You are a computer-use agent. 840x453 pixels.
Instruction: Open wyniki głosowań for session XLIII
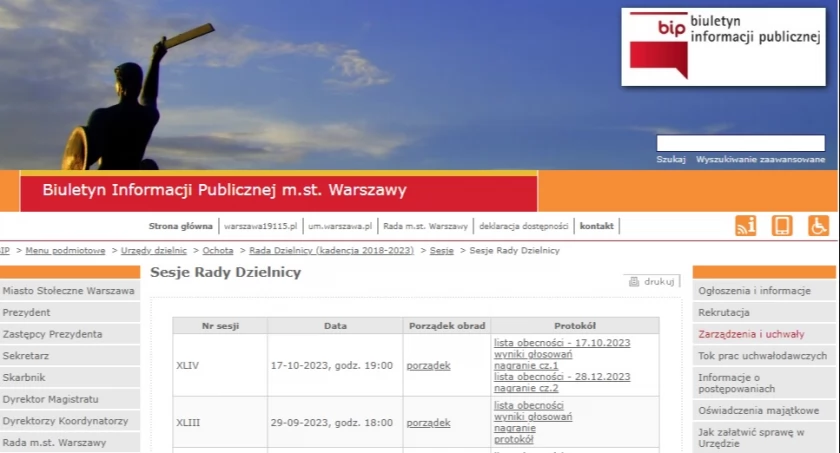(x=533, y=417)
